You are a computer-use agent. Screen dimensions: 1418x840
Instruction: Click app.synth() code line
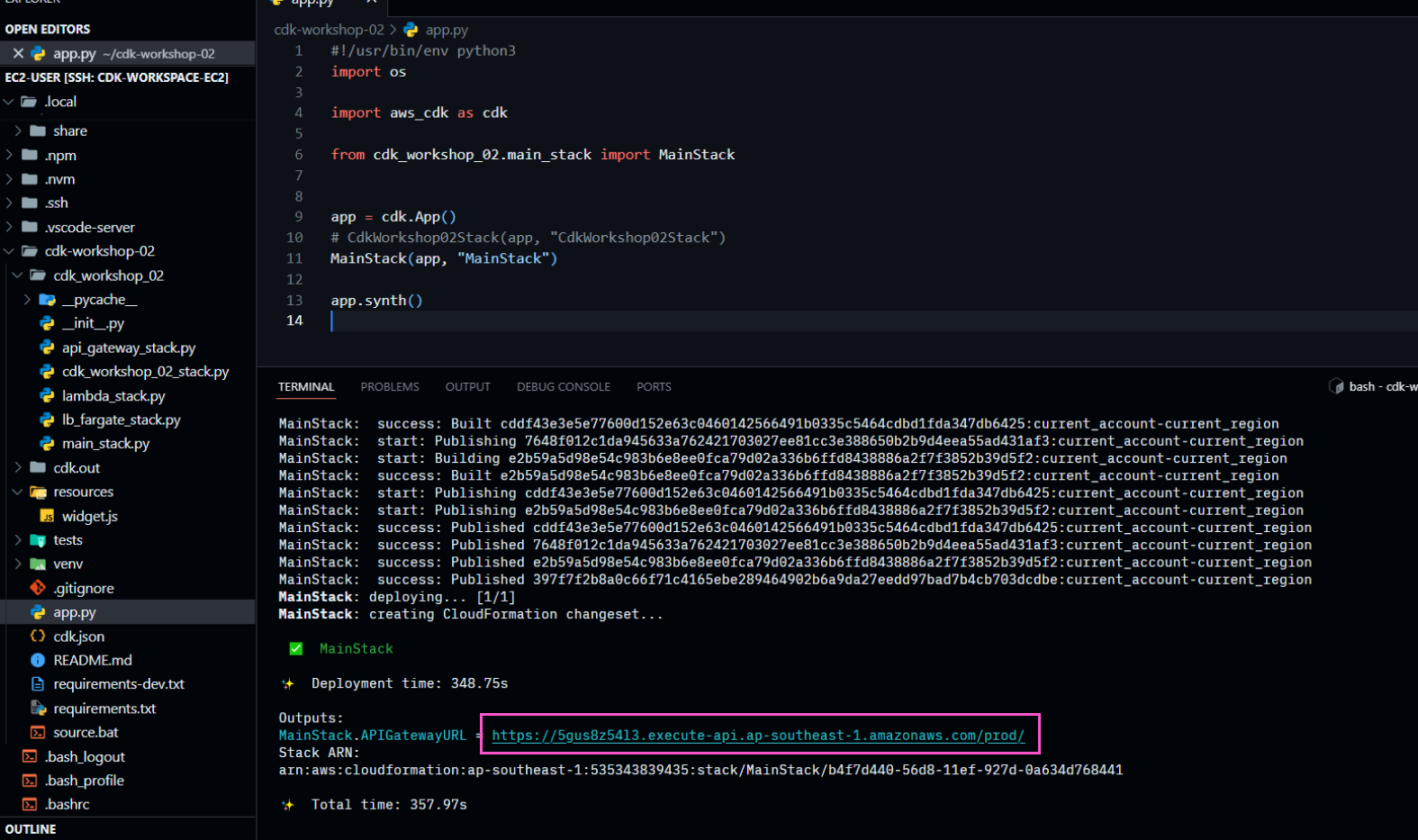[376, 301]
